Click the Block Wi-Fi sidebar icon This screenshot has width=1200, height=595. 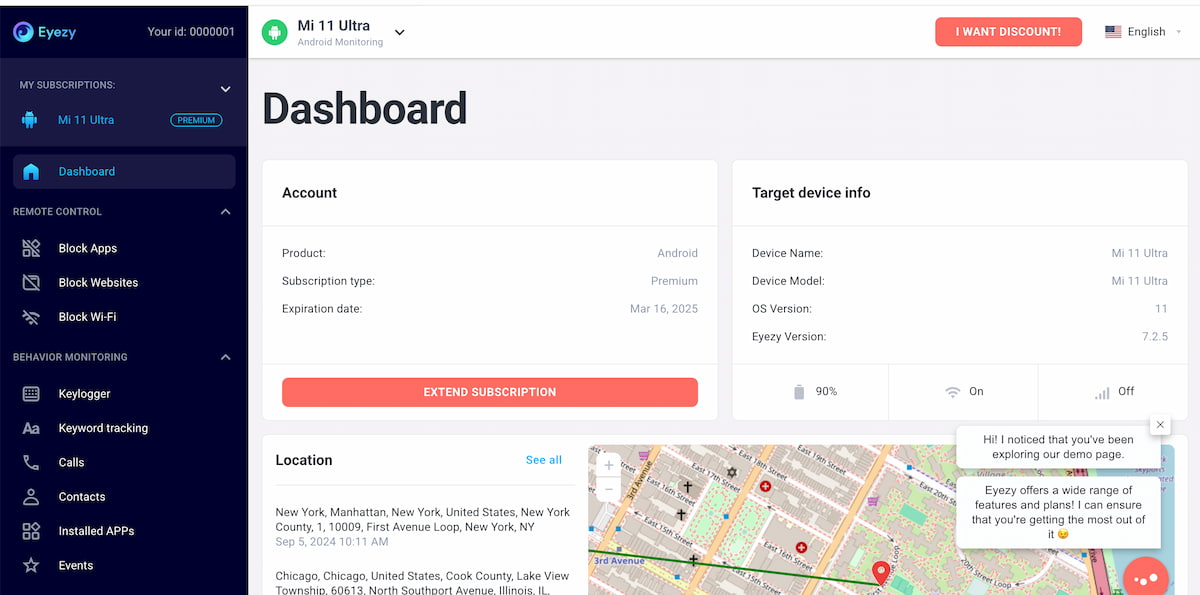31,317
